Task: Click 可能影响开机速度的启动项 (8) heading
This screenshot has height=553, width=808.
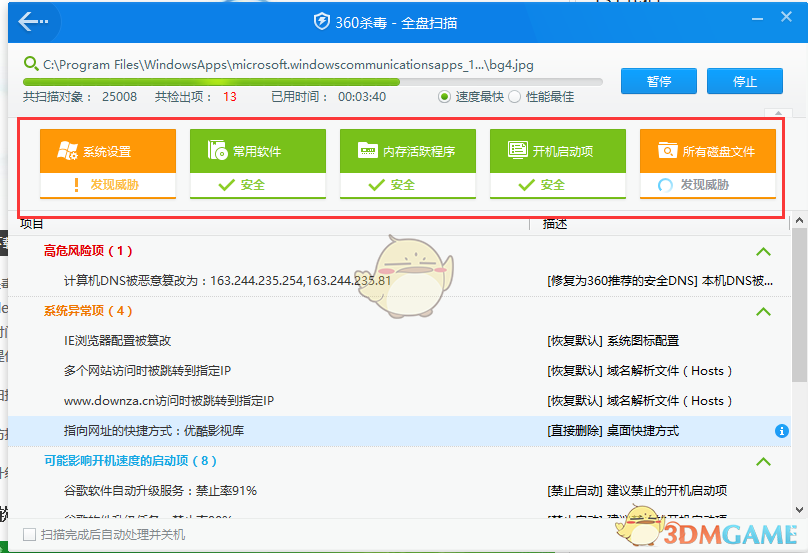Action: tap(130, 461)
